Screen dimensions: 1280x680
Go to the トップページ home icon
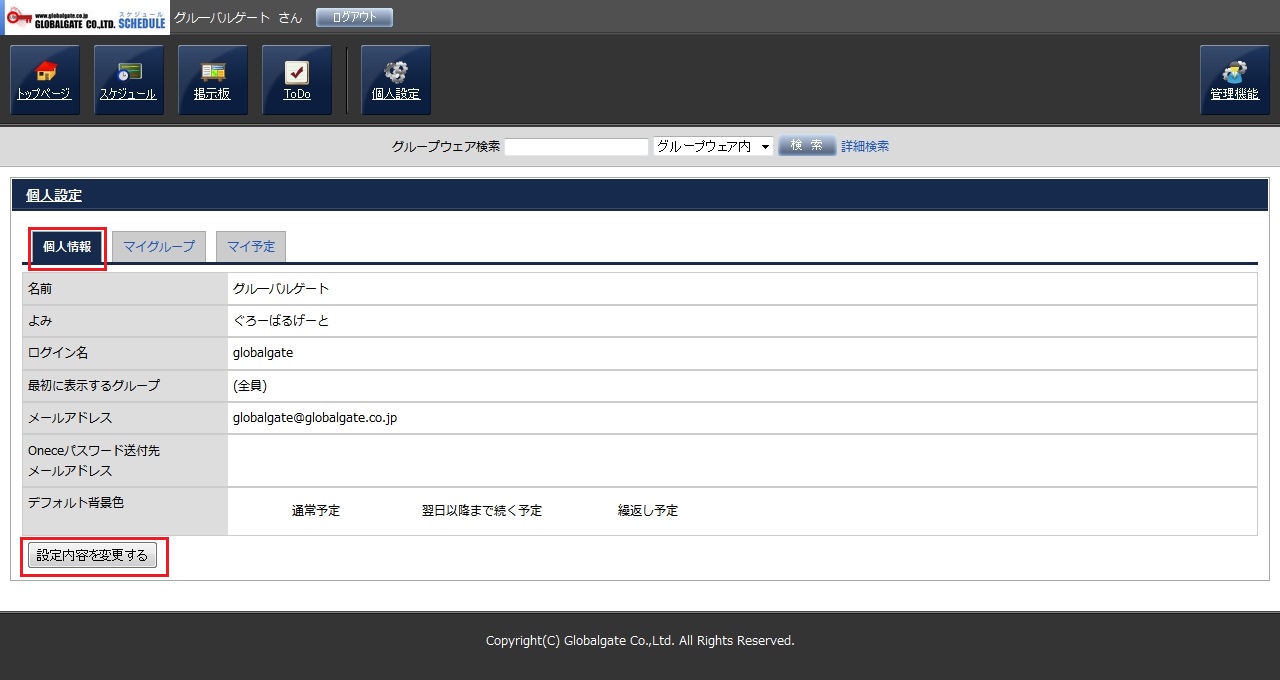(44, 80)
